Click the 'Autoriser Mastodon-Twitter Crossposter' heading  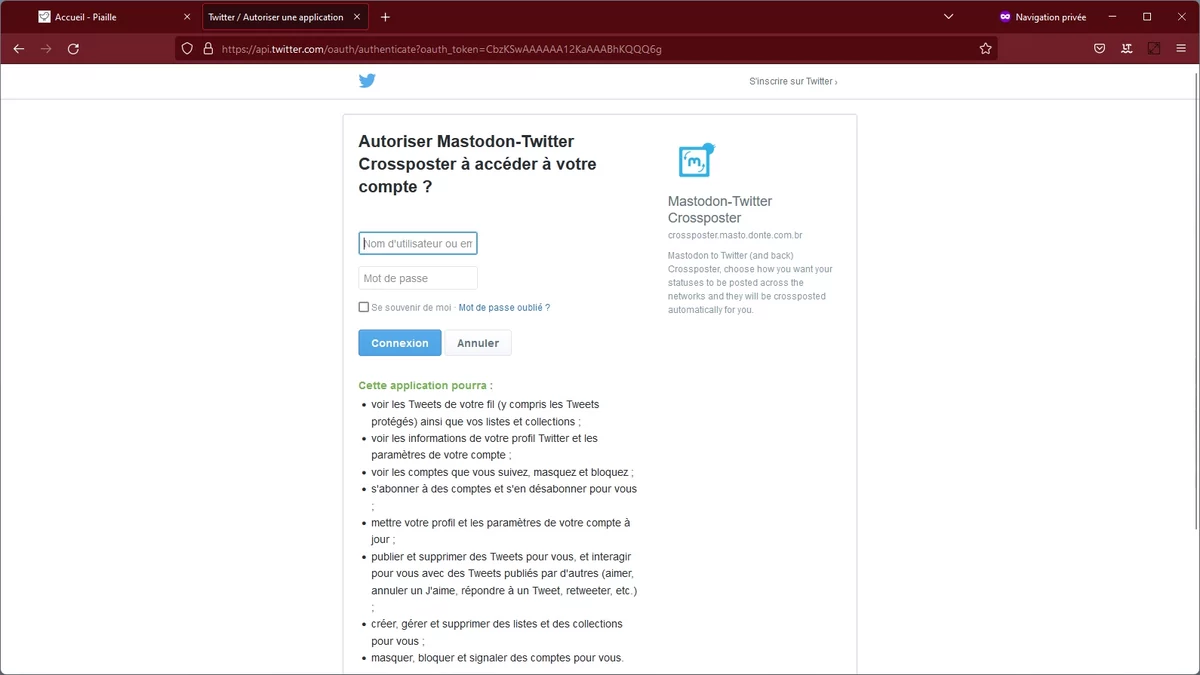point(480,164)
